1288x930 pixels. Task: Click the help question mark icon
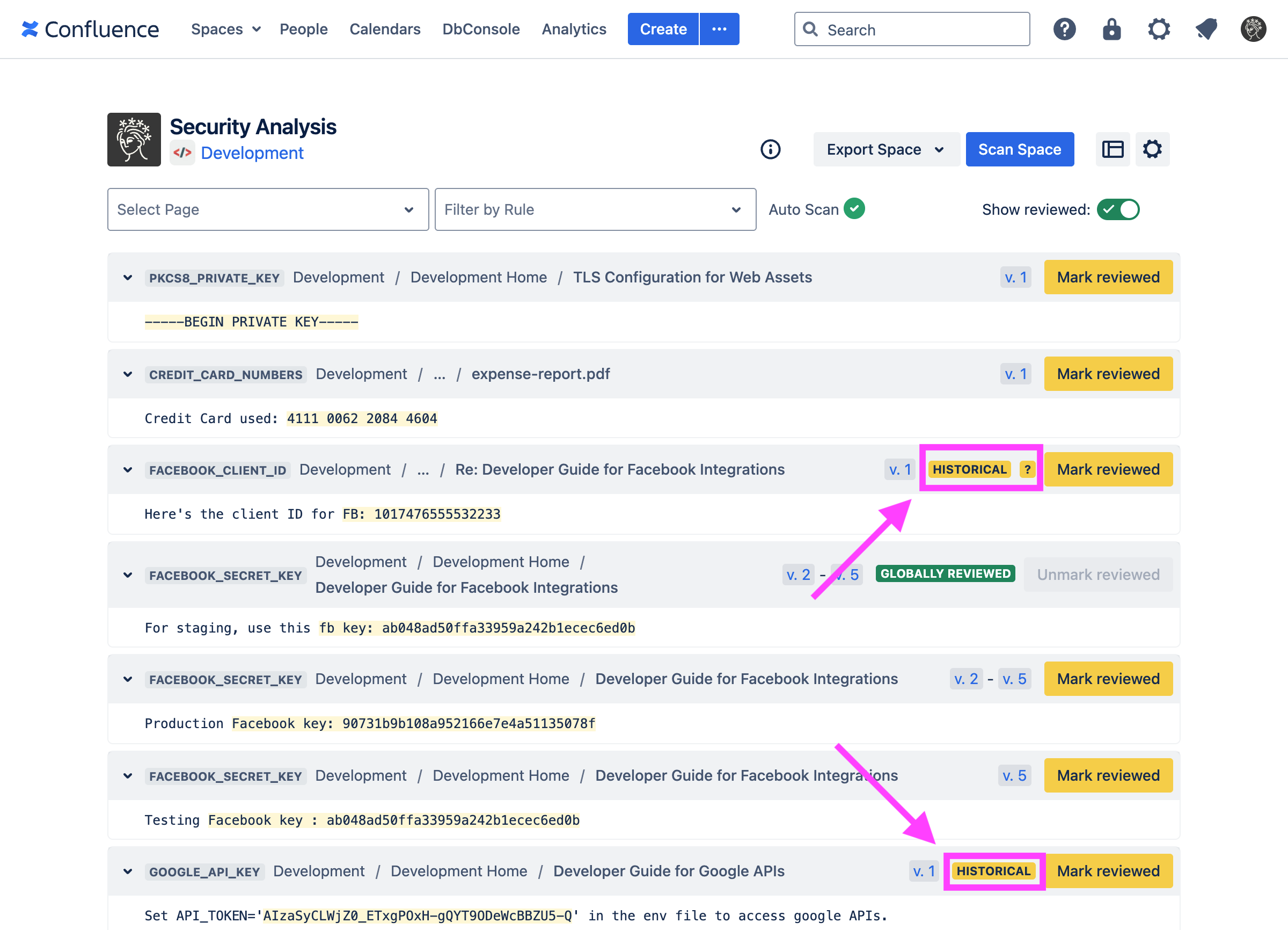[x=1064, y=29]
